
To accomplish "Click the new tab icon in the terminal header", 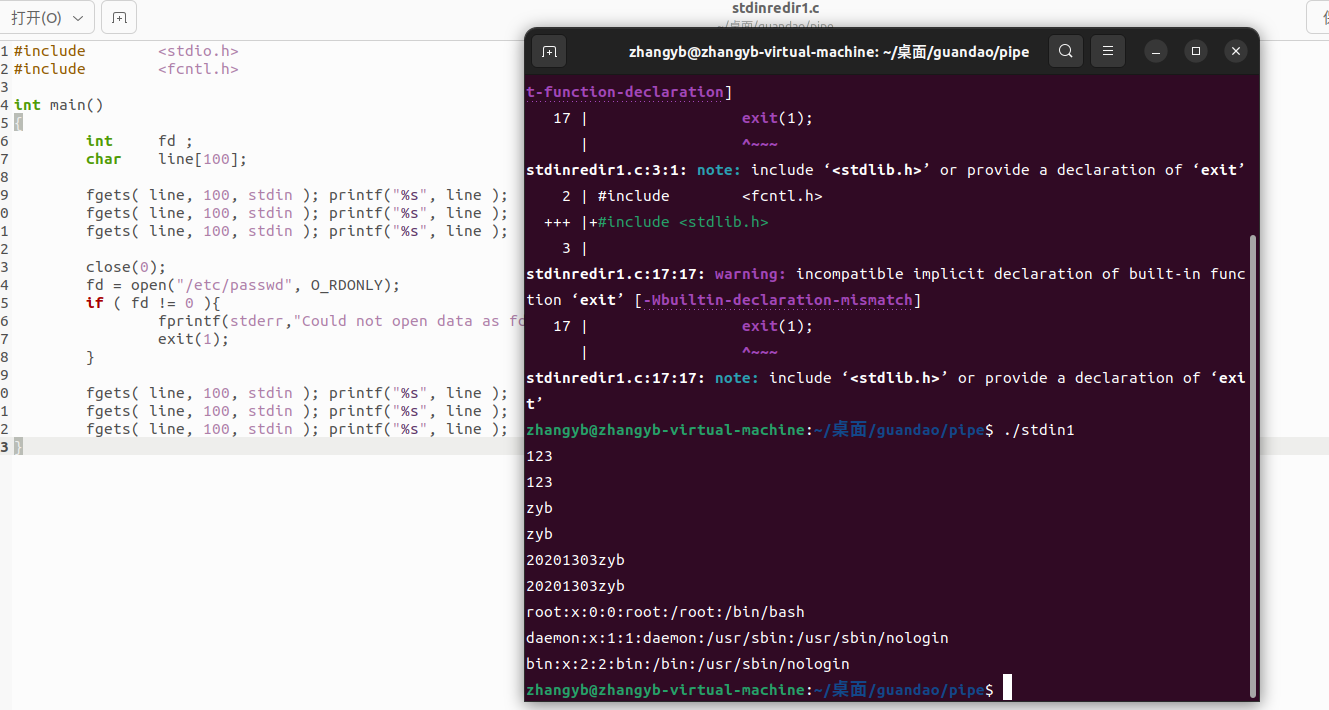I will [549, 52].
